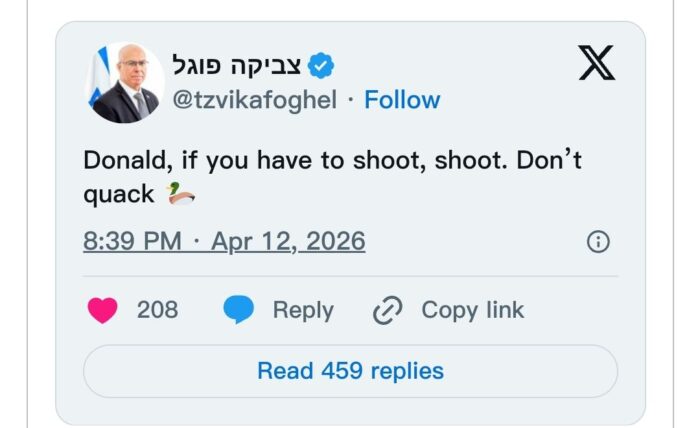Click the blue verified checkmark badge
Image resolution: width=700 pixels, height=428 pixels.
[320, 67]
